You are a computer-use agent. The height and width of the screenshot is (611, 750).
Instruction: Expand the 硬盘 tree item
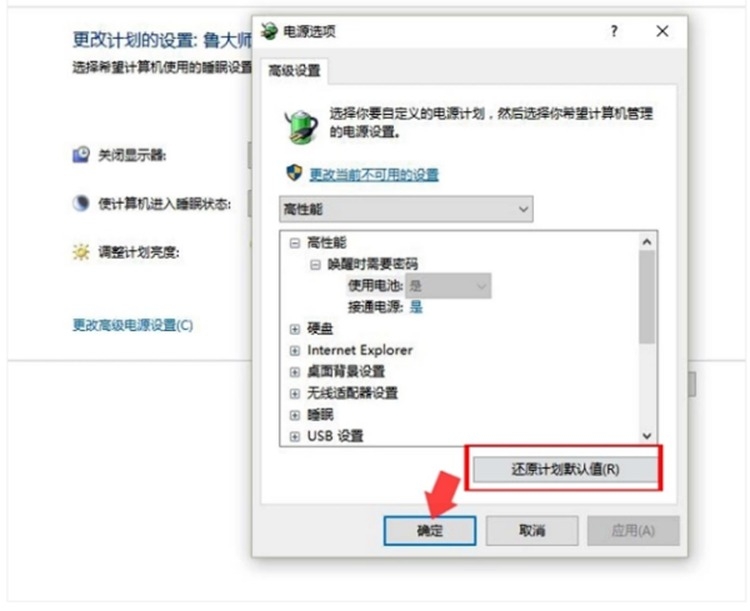click(295, 329)
